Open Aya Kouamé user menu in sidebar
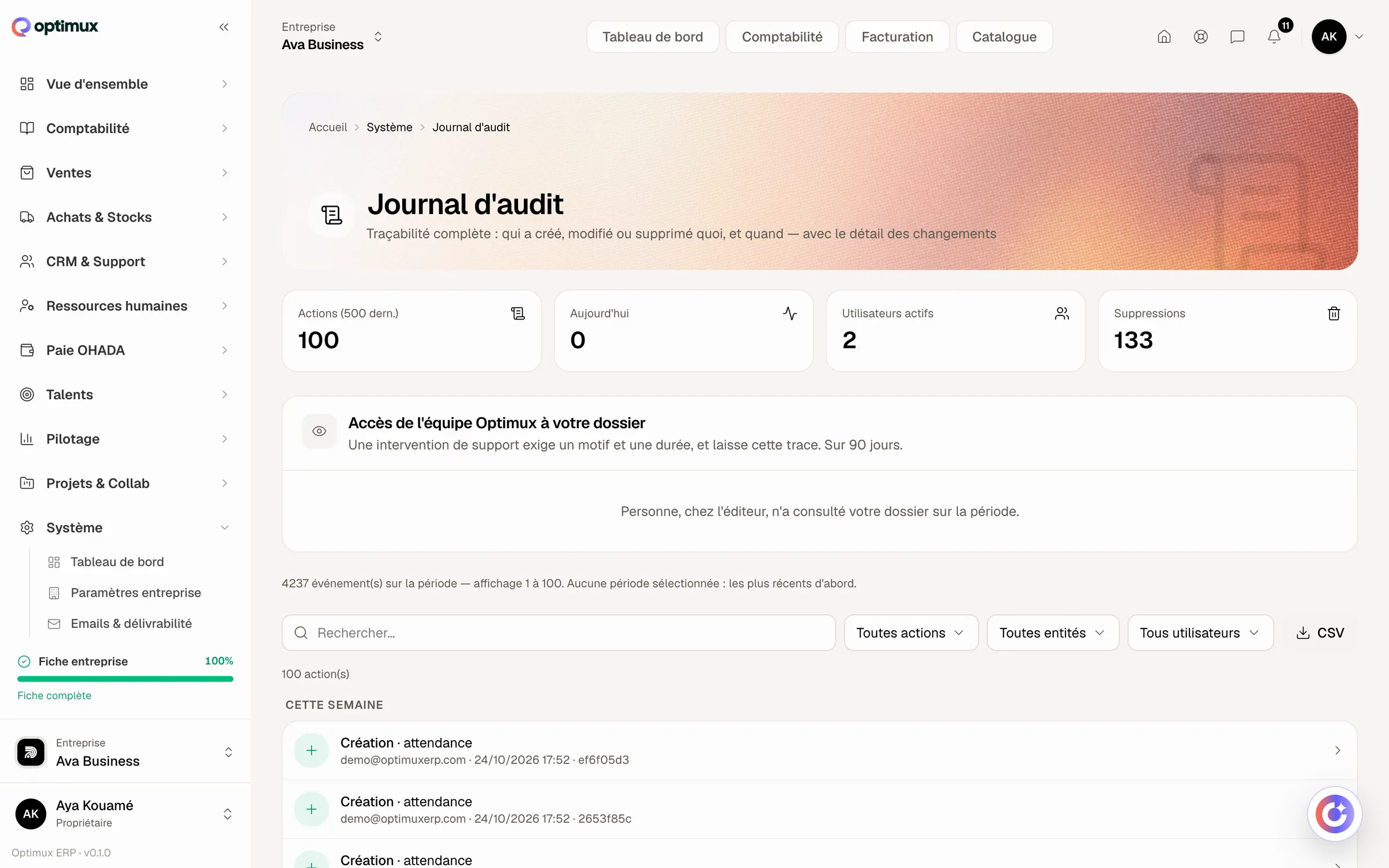Screen dimensions: 1389x868 click(x=125, y=814)
